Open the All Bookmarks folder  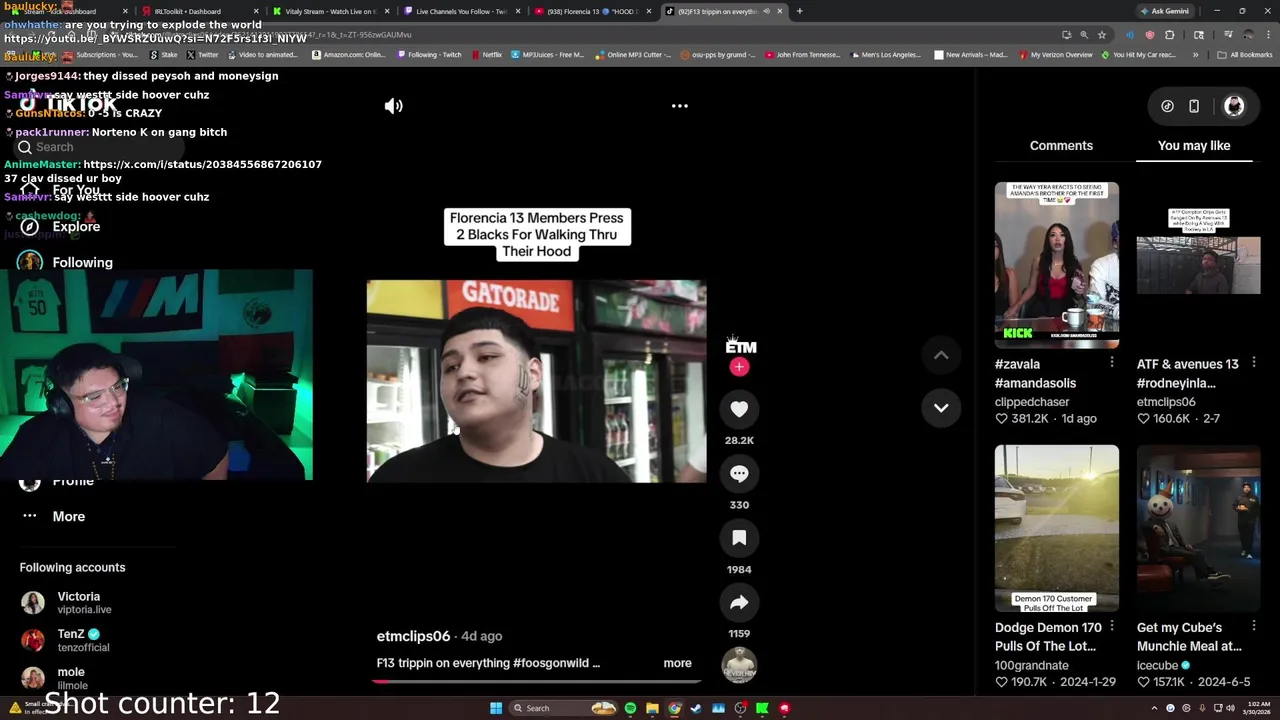pyautogui.click(x=1245, y=55)
